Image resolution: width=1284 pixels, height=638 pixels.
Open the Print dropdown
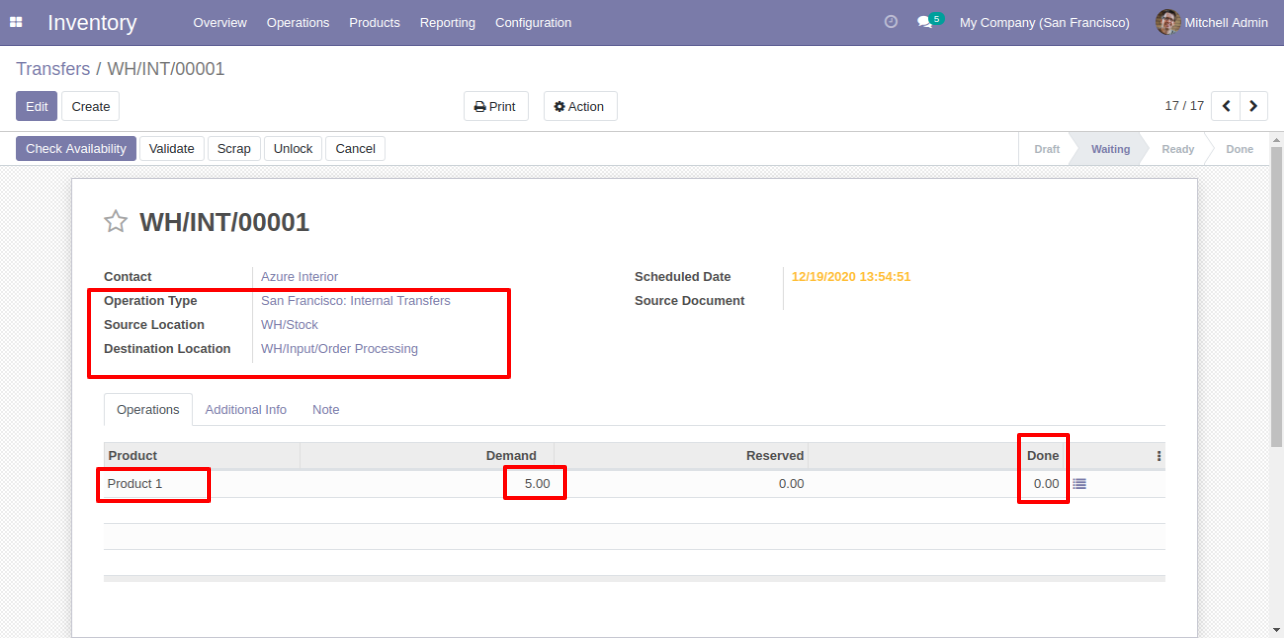(x=495, y=106)
